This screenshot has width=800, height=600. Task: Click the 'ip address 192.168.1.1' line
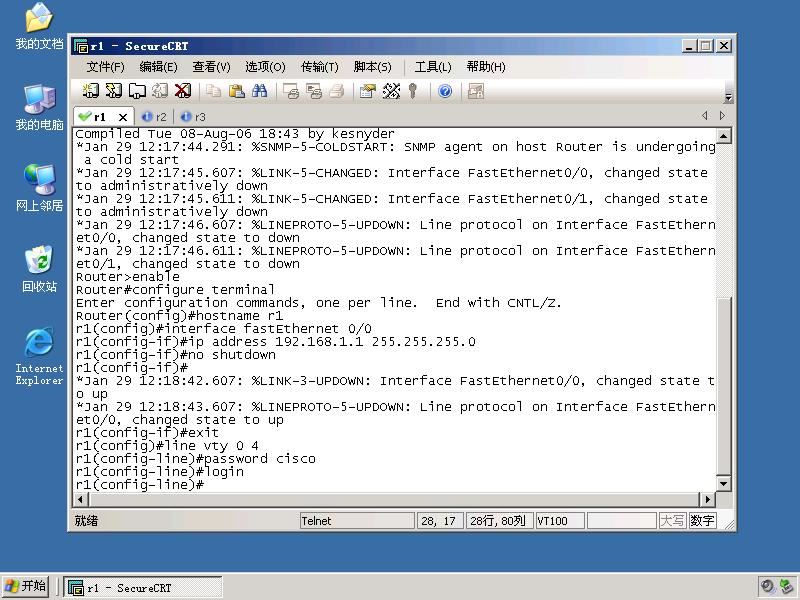pyautogui.click(x=276, y=342)
